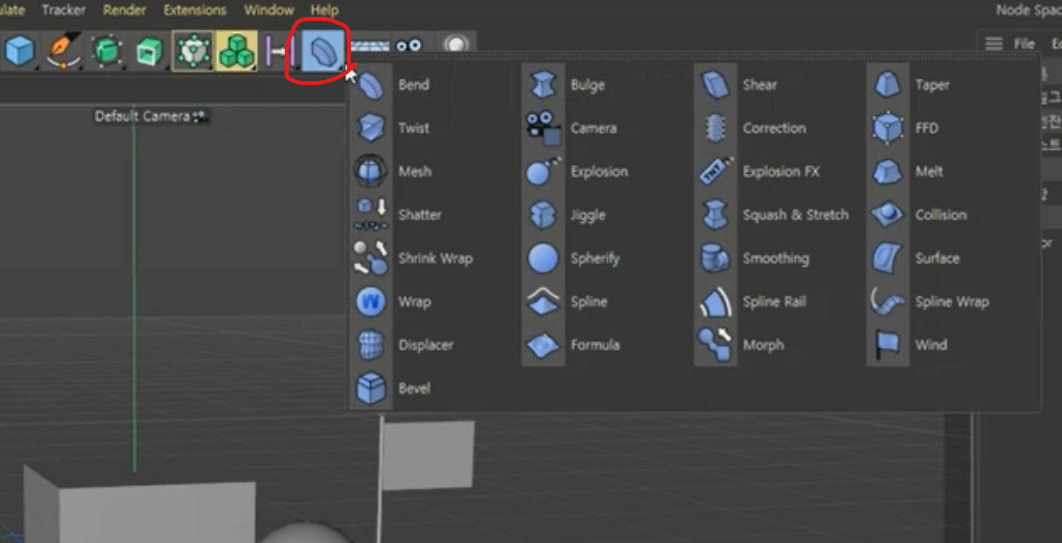Open the Help menu
1062x543 pixels.
[324, 10]
